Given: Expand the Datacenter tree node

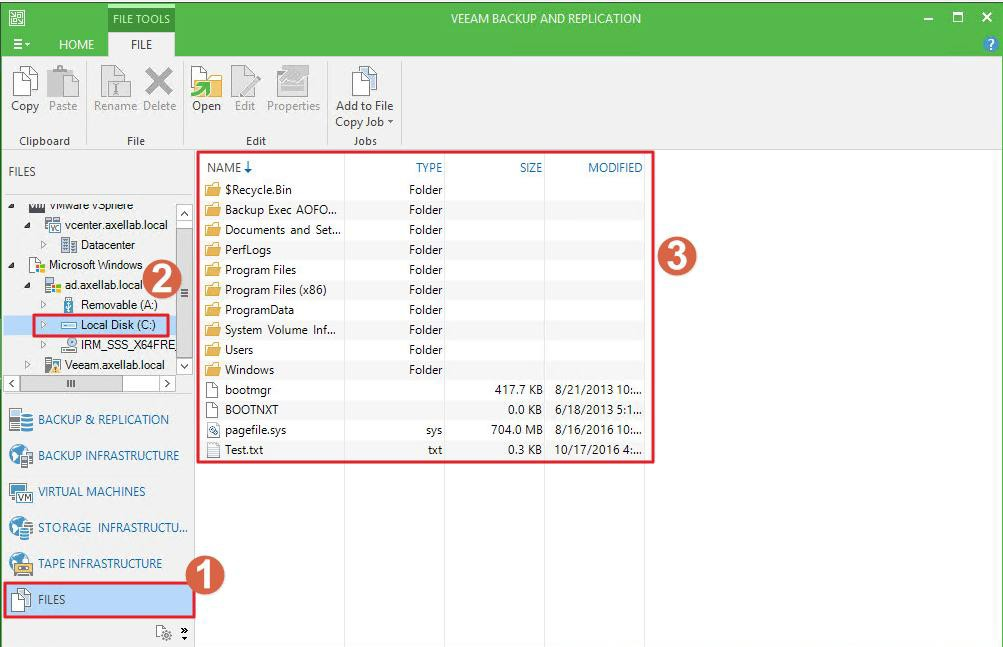Looking at the screenshot, I should point(44,245).
